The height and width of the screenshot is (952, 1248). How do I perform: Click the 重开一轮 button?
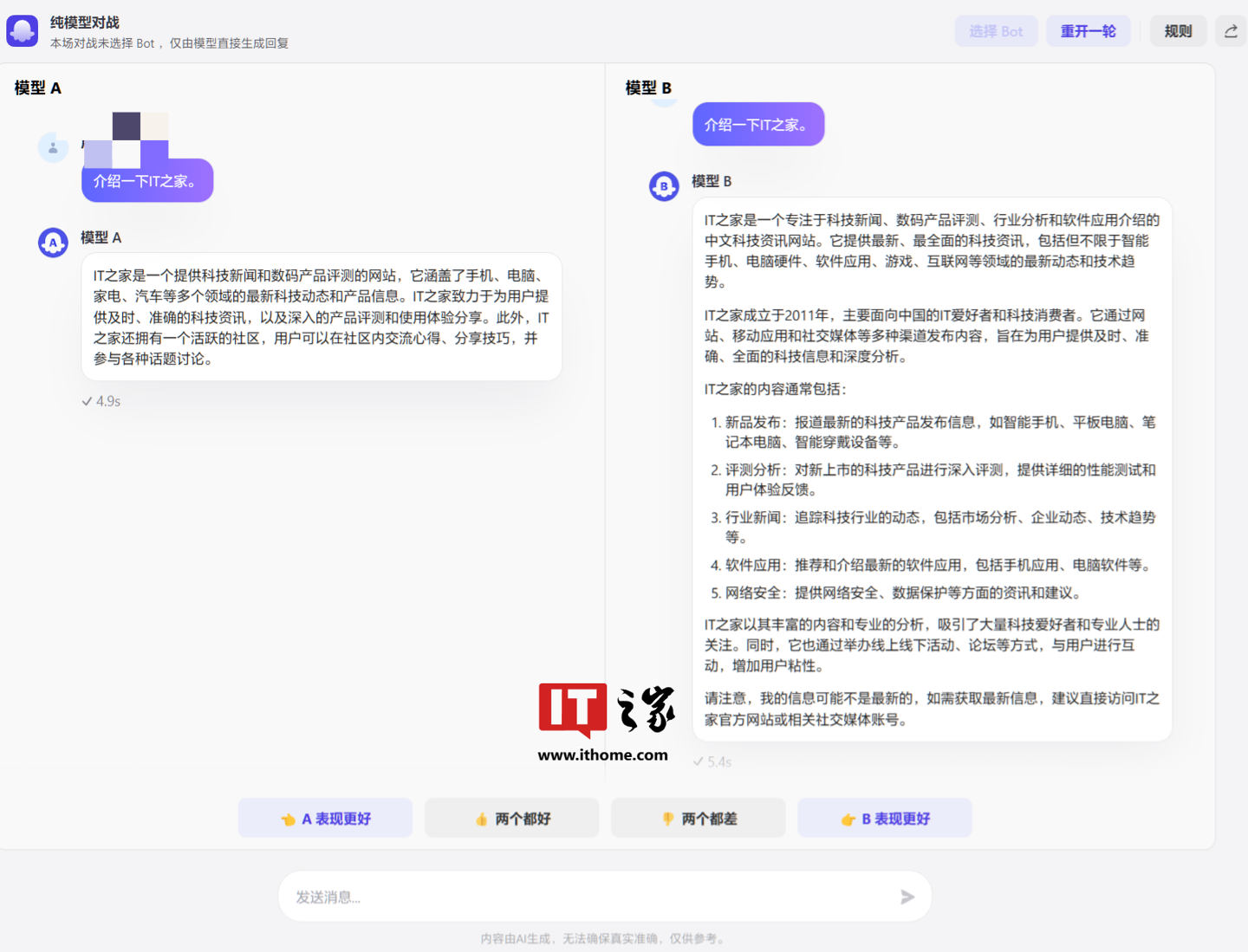click(x=1089, y=31)
